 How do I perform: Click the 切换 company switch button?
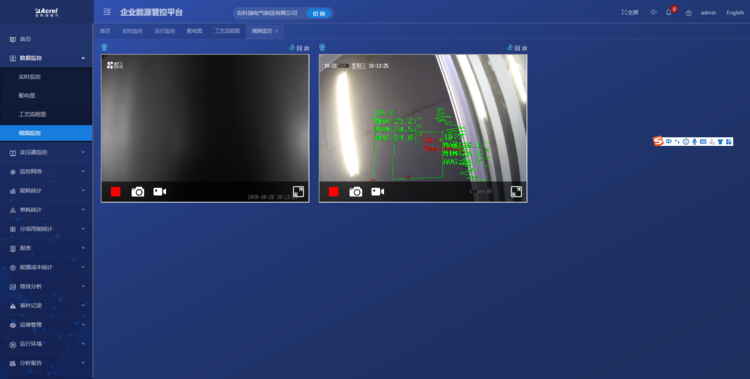(x=319, y=13)
